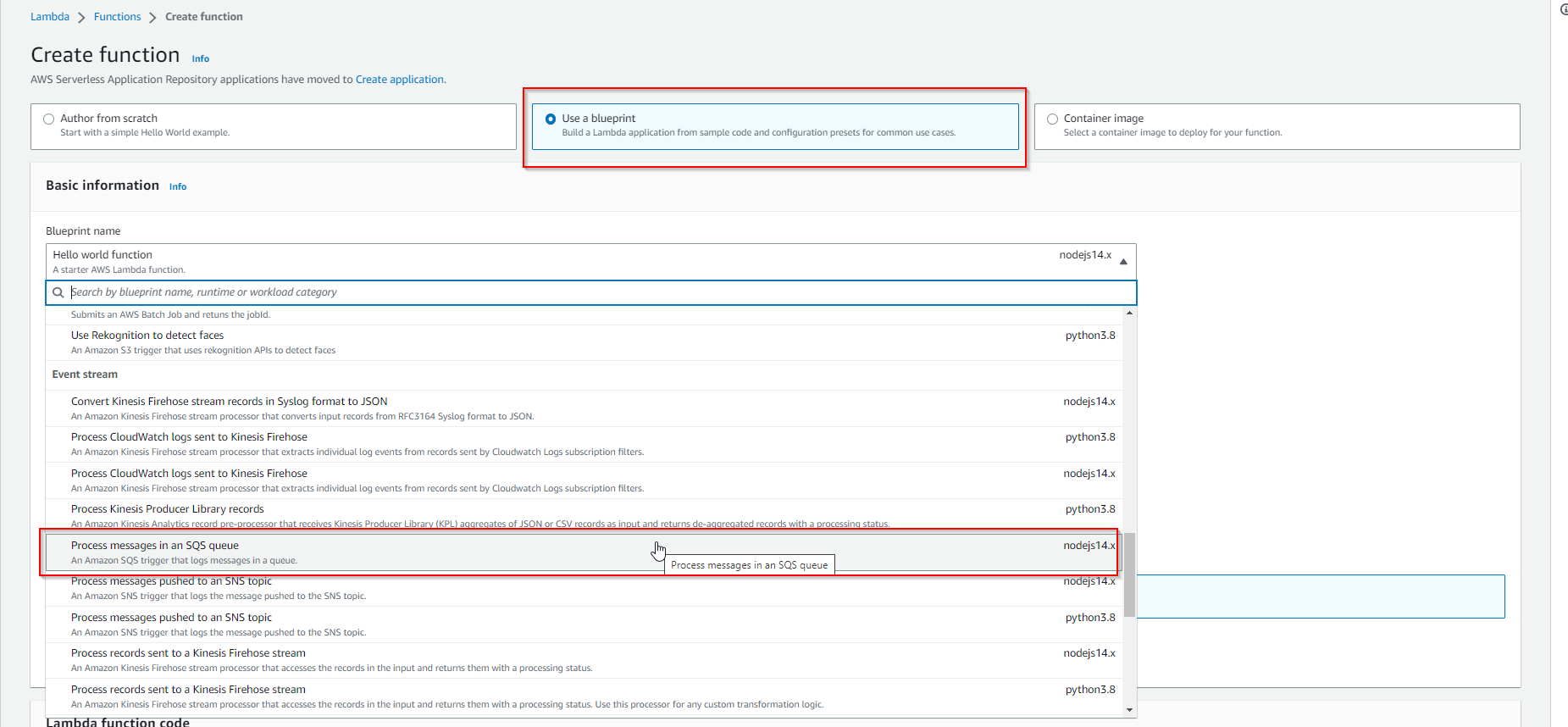Click scrollbar down arrow in blueprint list
The height and width of the screenshot is (727, 1568).
coord(1129,710)
